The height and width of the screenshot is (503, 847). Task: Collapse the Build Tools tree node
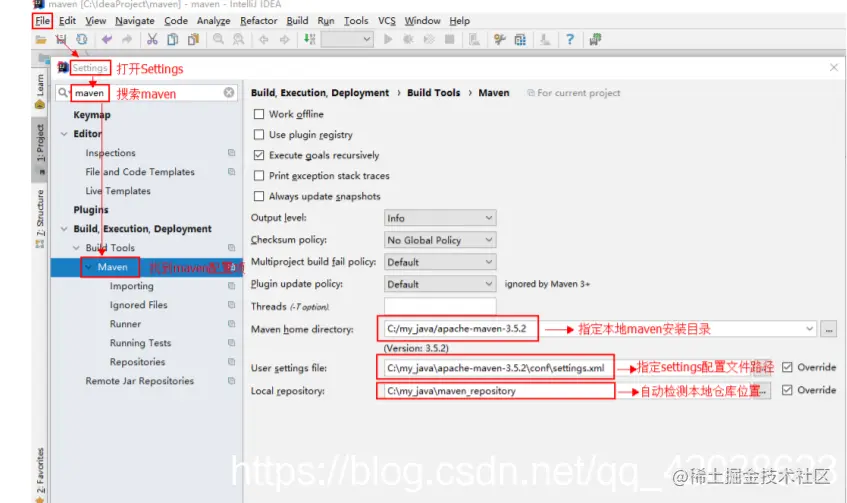click(x=76, y=247)
